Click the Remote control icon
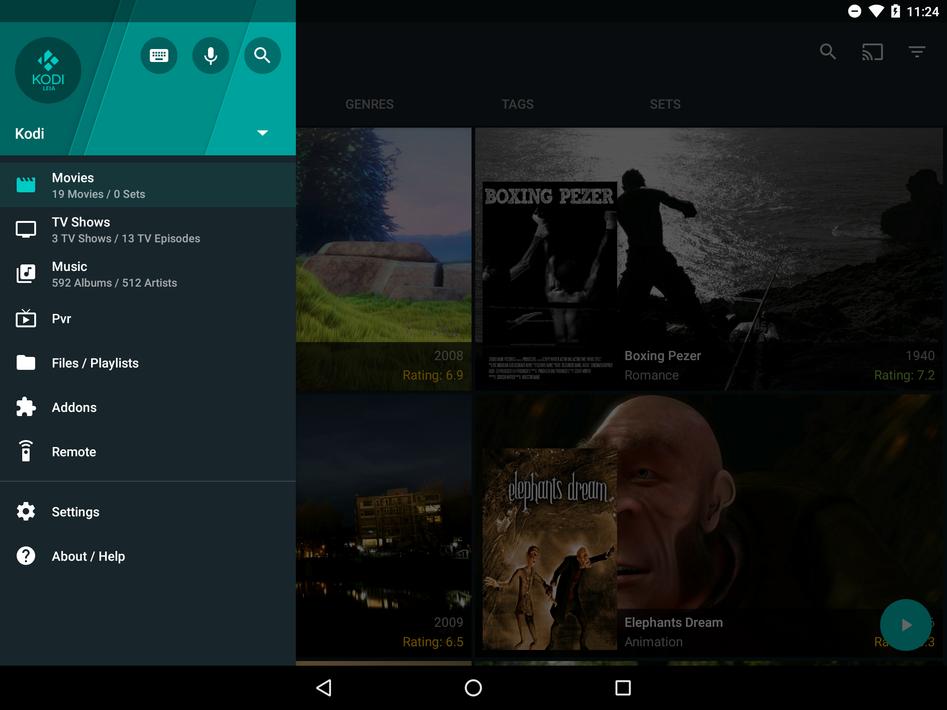This screenshot has width=947, height=710. [x=26, y=451]
